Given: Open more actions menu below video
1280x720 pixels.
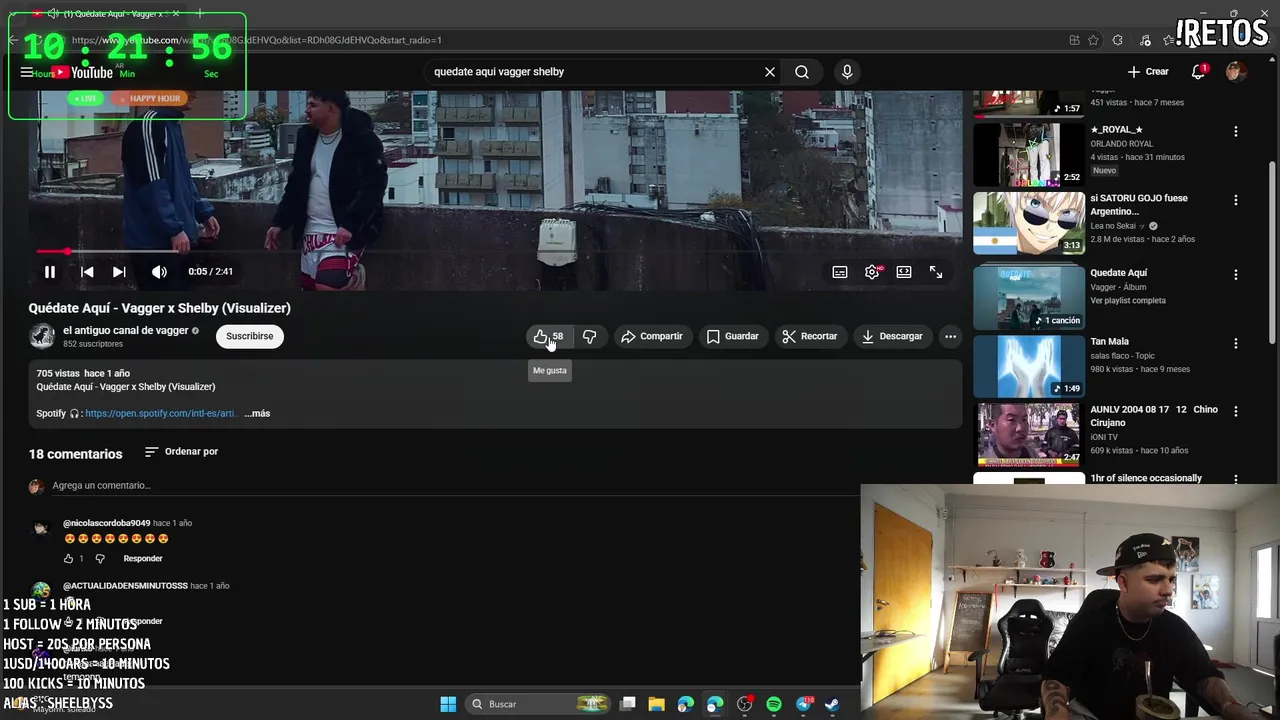Looking at the screenshot, I should tap(950, 337).
